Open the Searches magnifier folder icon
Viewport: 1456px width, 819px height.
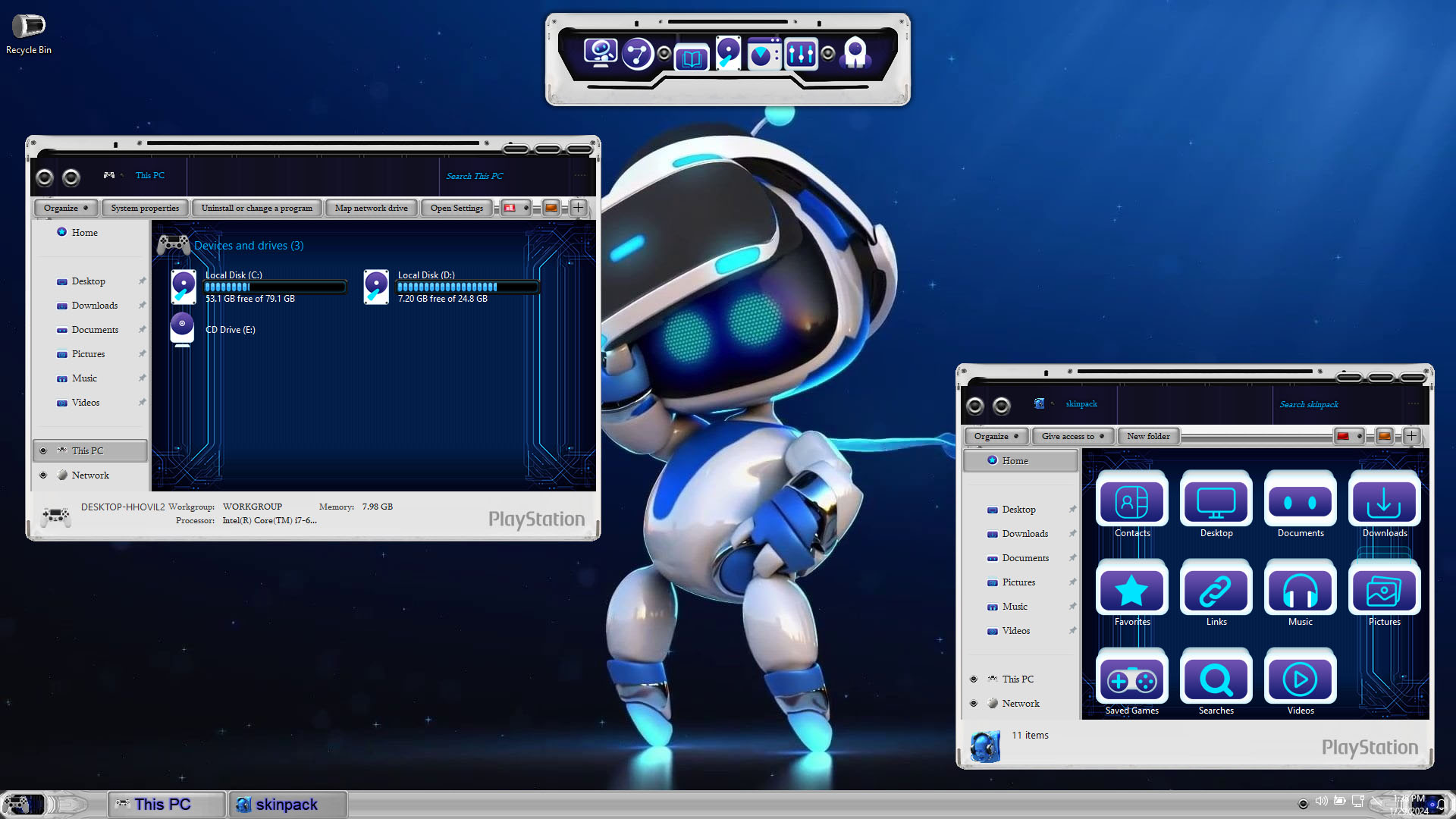point(1216,679)
